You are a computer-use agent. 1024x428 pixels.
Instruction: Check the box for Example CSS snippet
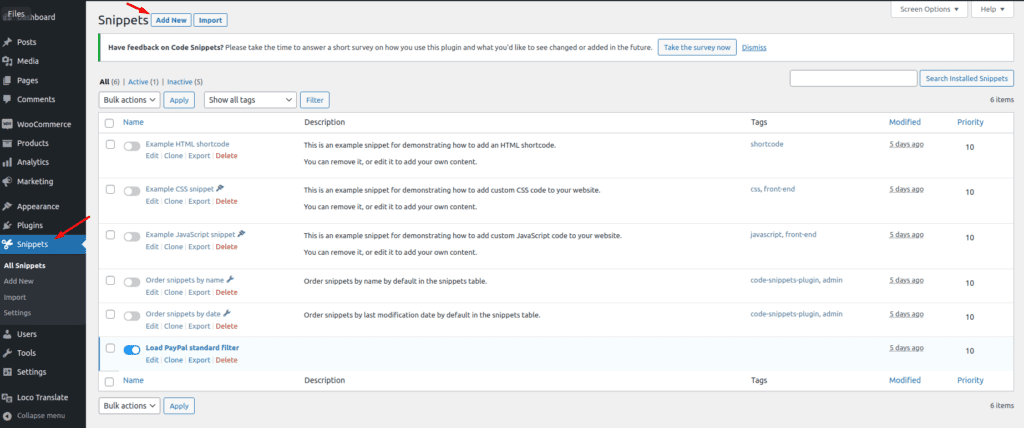(x=109, y=189)
